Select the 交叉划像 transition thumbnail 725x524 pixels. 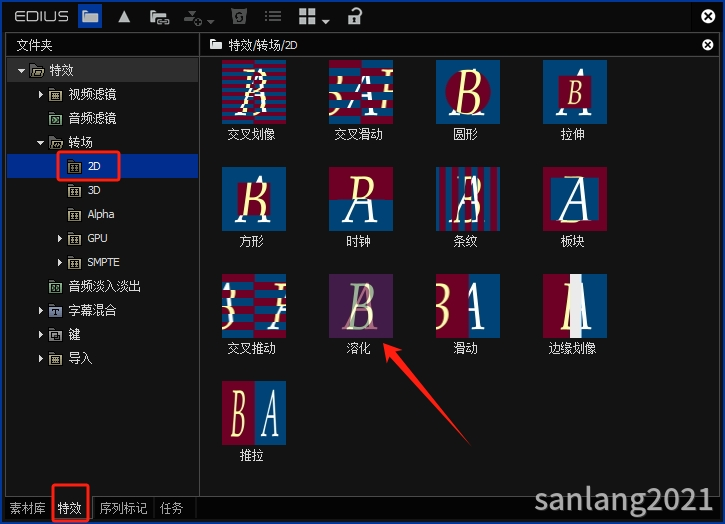pyautogui.click(x=253, y=92)
